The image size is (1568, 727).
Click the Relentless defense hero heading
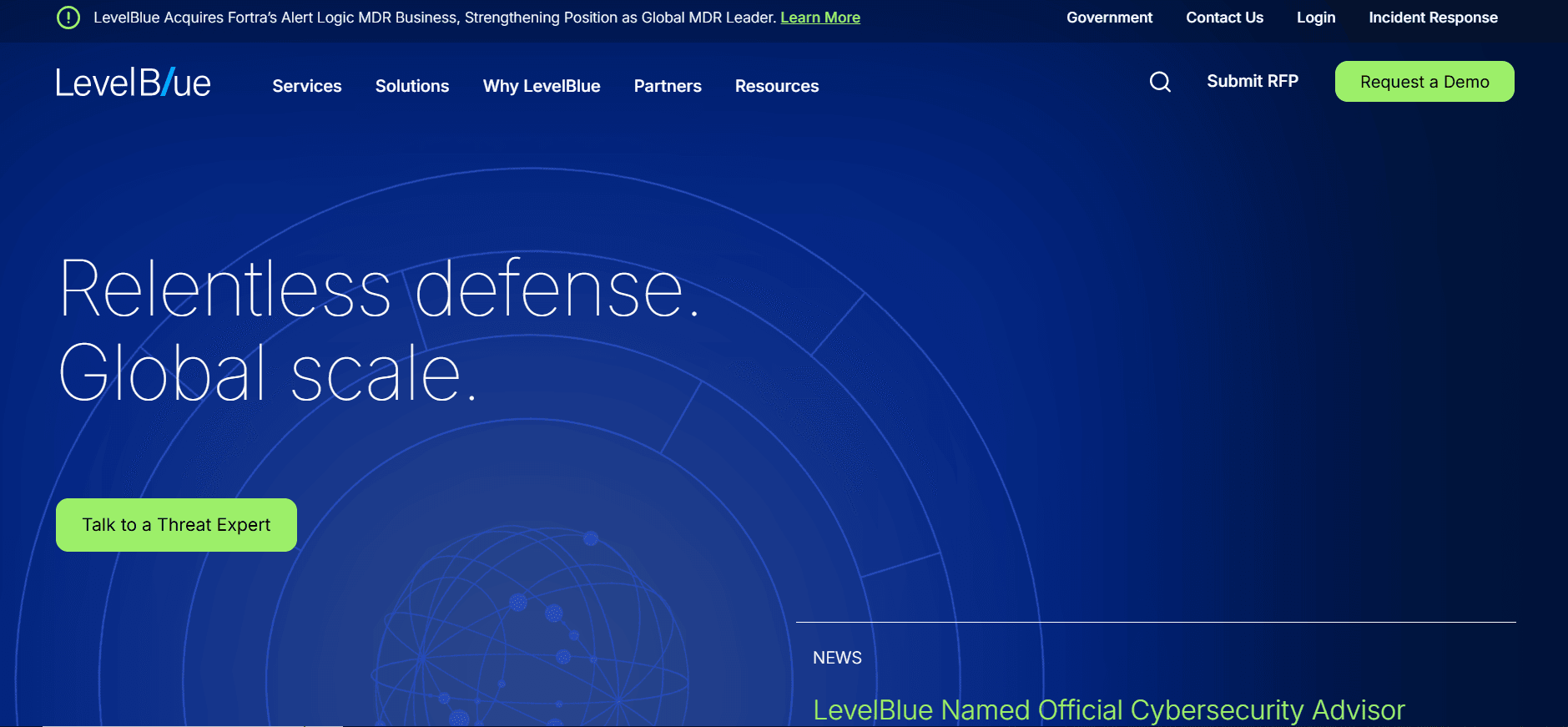(x=380, y=331)
